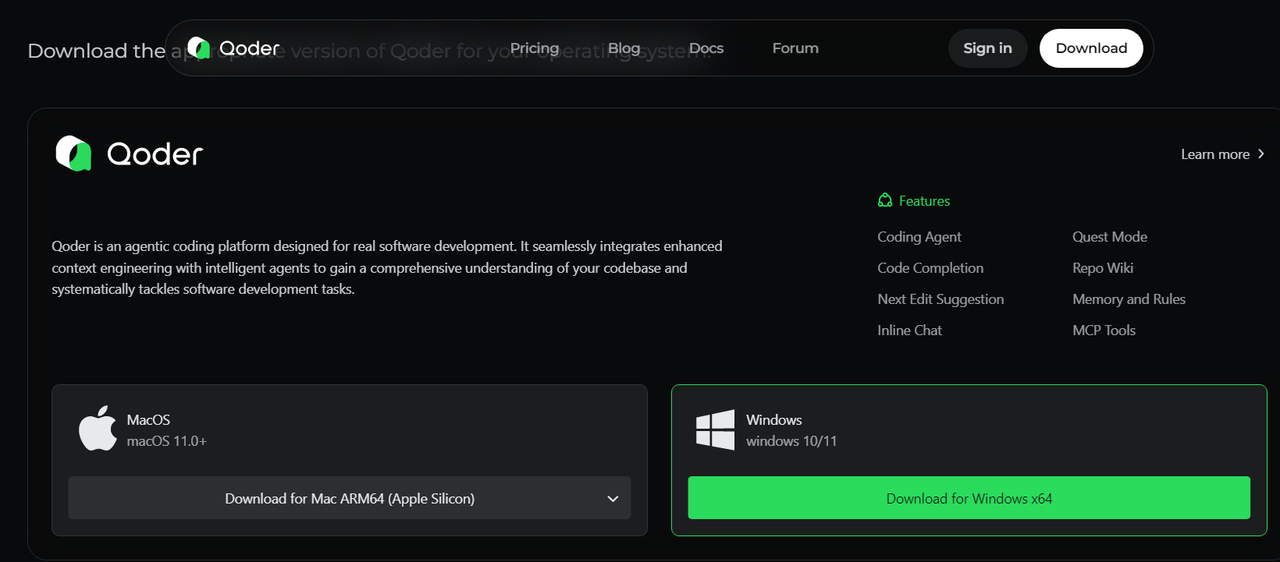Open the Quest Mode feature
Viewport: 1280px width, 562px height.
click(1110, 237)
